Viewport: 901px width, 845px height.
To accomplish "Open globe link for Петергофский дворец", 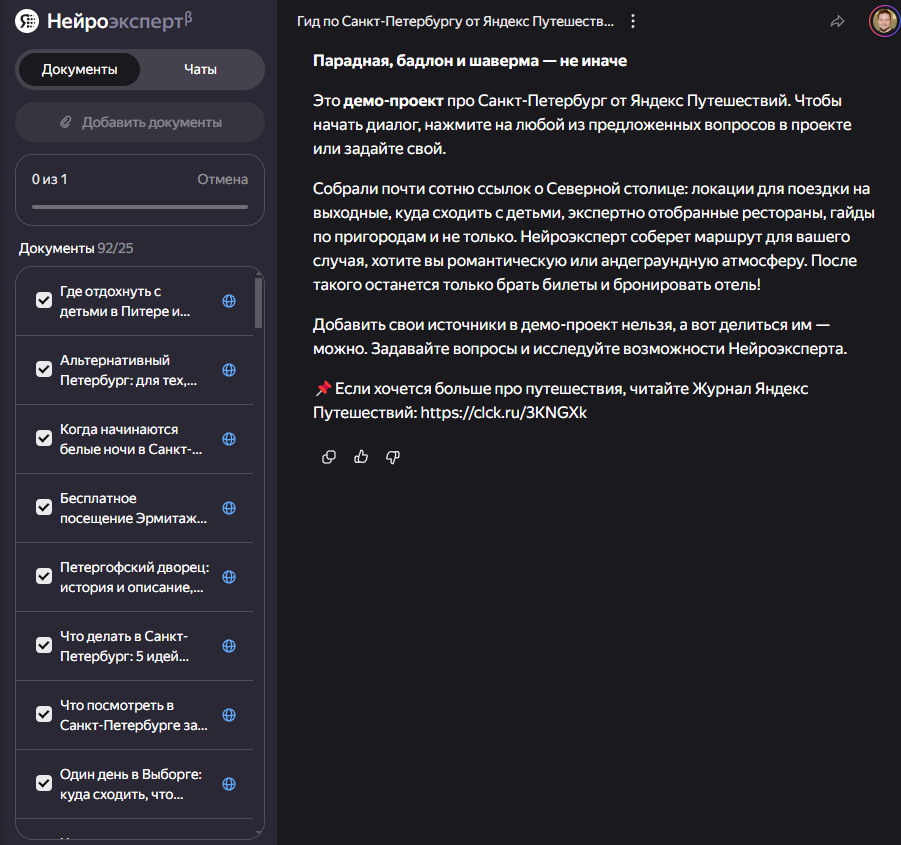I will (229, 577).
